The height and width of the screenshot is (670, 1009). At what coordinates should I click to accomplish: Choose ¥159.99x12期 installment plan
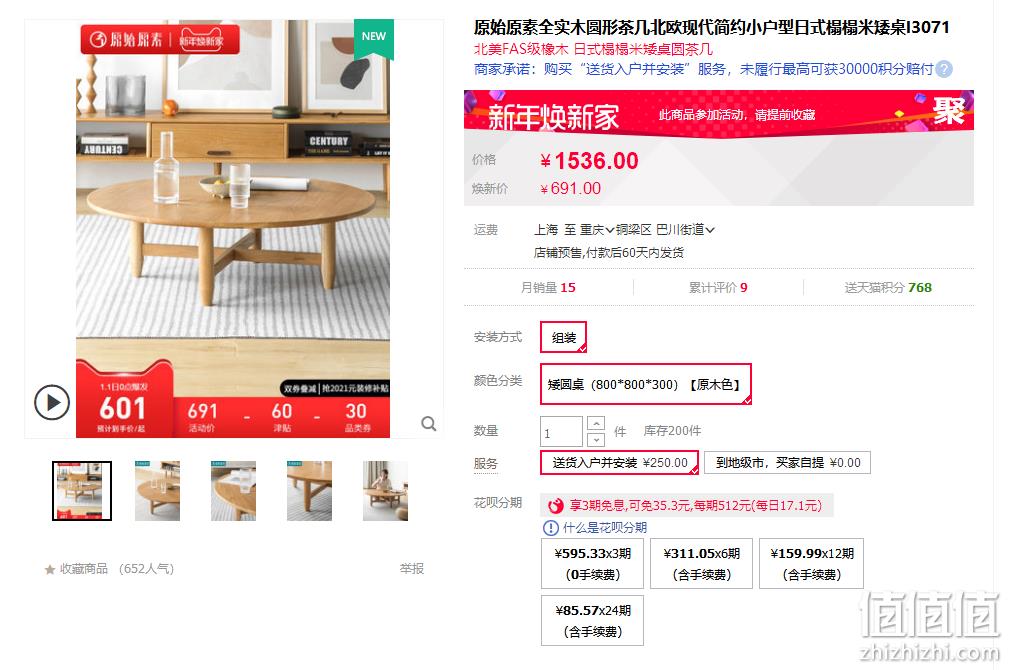click(811, 564)
